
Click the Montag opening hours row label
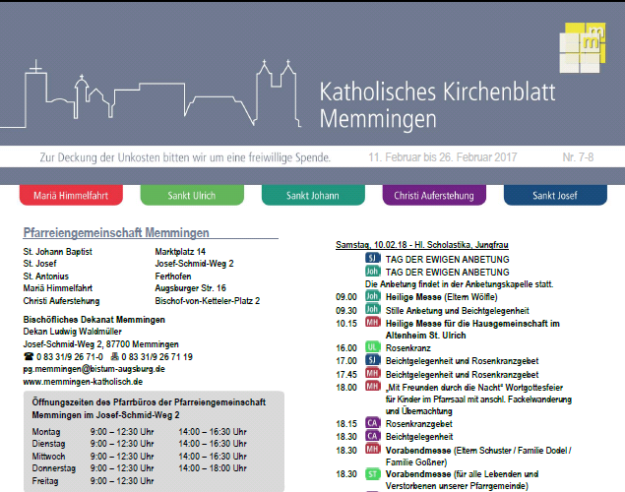(46, 432)
